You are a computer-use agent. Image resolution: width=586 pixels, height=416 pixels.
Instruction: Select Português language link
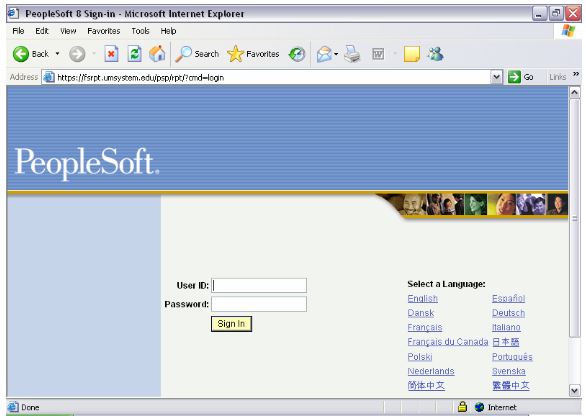(512, 357)
